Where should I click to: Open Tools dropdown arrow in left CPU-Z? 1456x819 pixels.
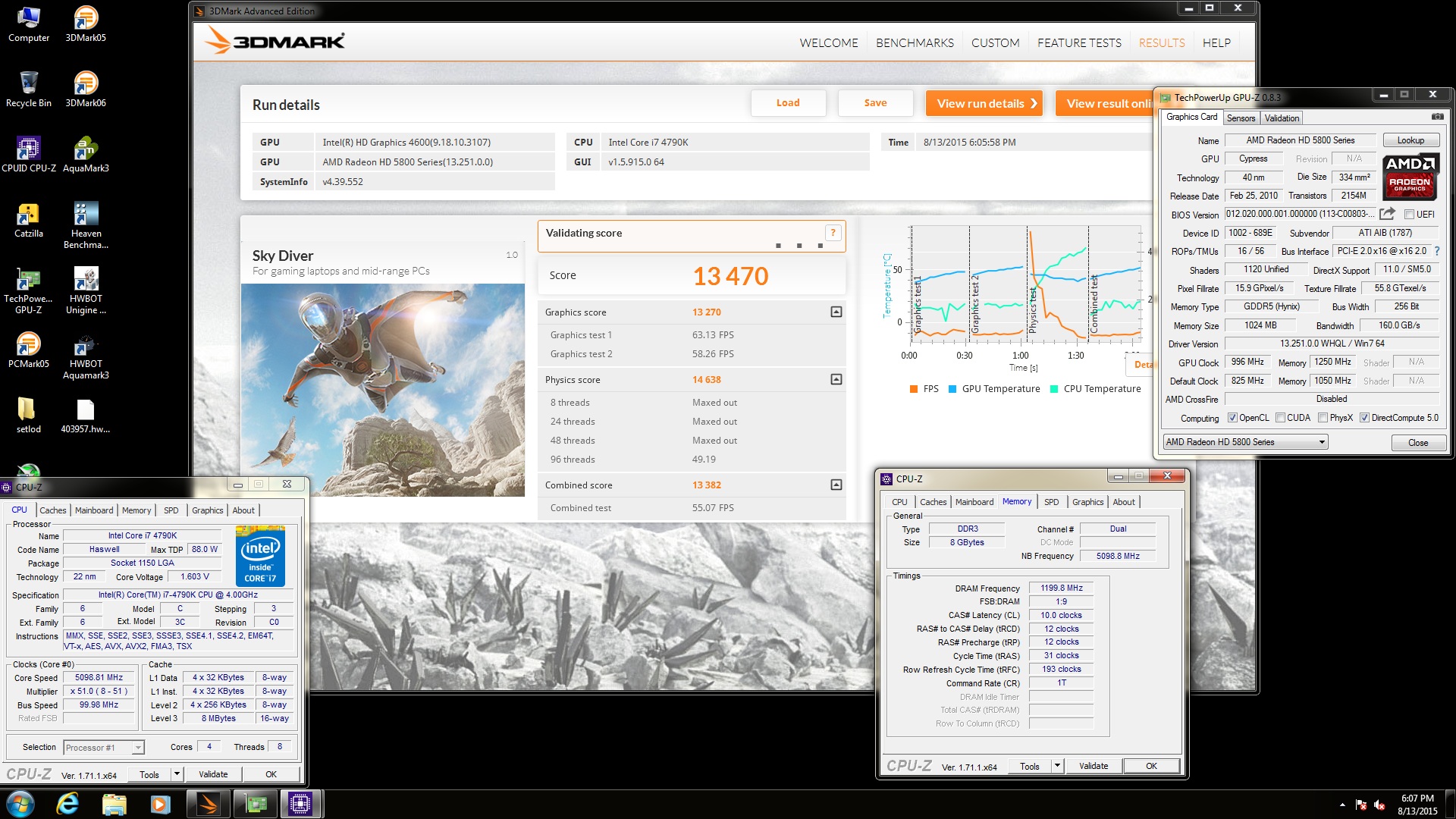177,774
